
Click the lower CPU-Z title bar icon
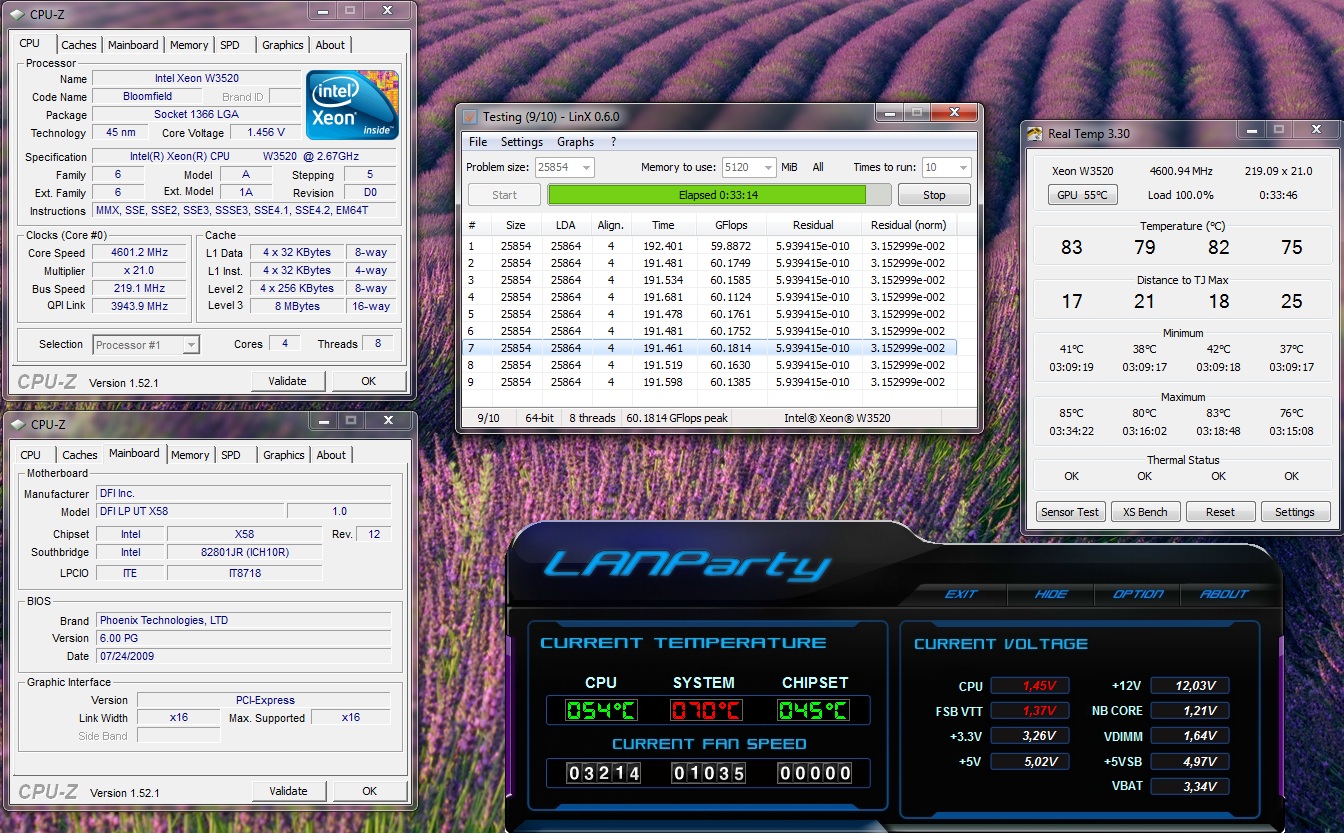17,424
